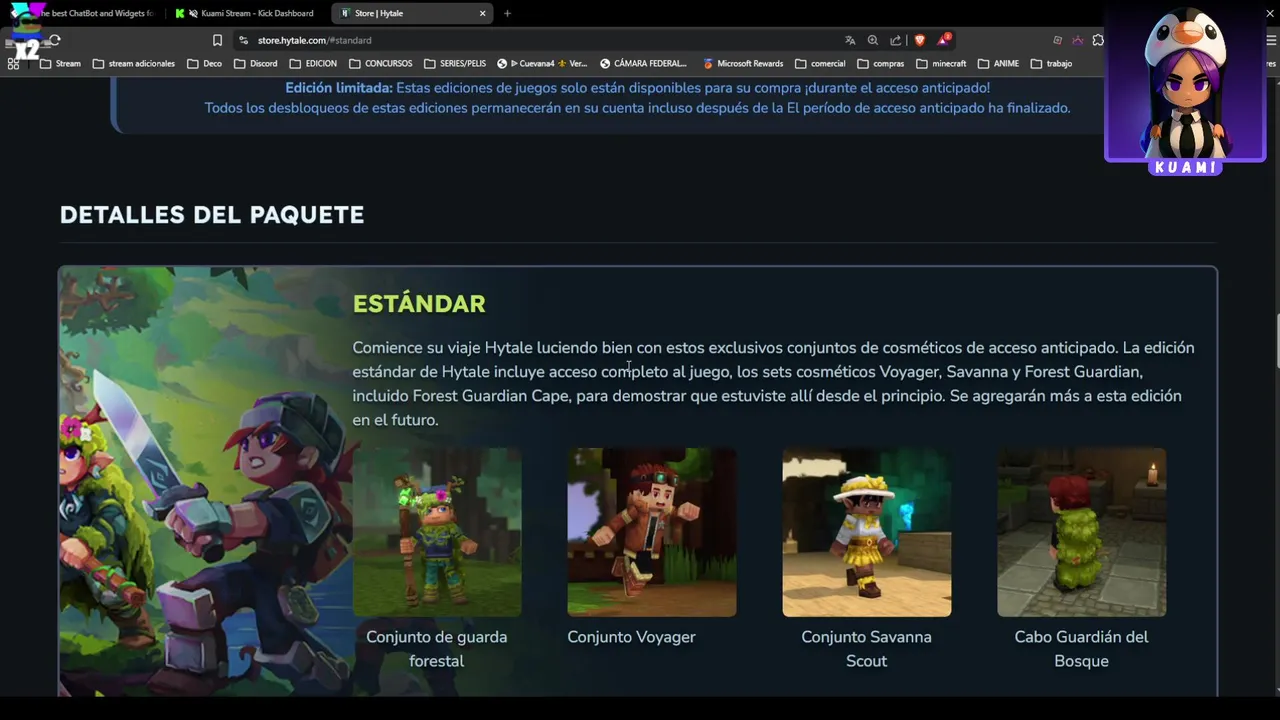Open Brave Rewards triangle icon
Screen dimensions: 1280x720
[x=943, y=40]
